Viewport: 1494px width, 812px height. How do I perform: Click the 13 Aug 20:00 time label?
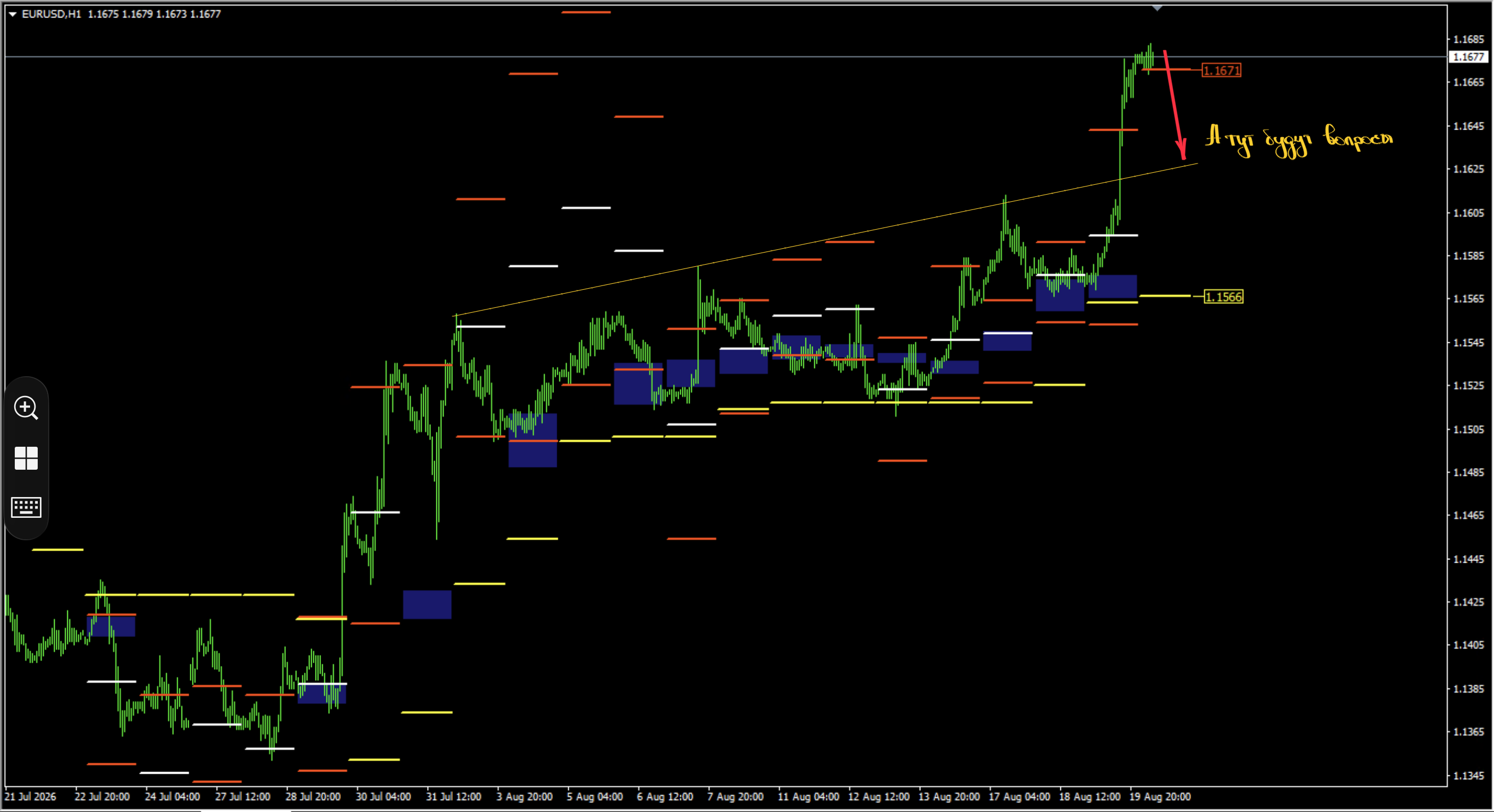pos(949,797)
